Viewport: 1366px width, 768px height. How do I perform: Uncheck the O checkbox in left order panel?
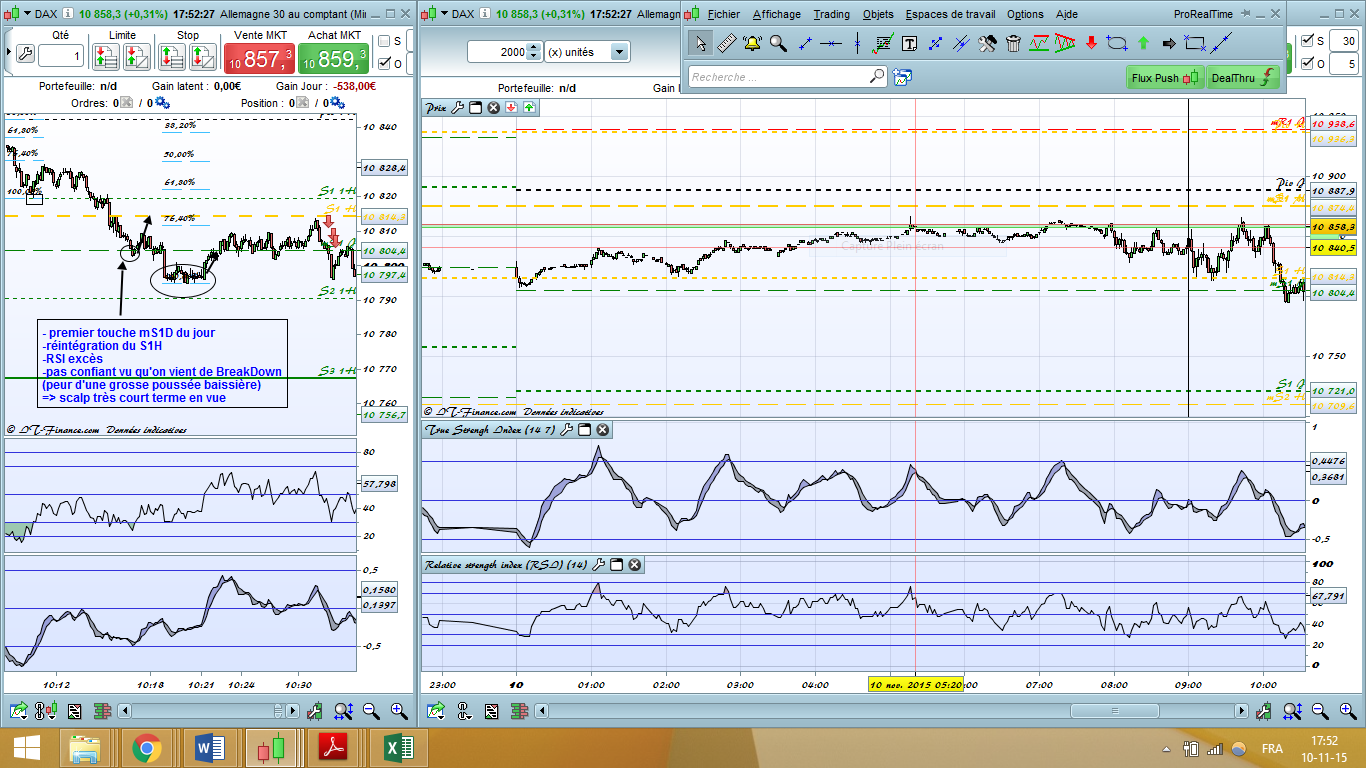pyautogui.click(x=384, y=64)
